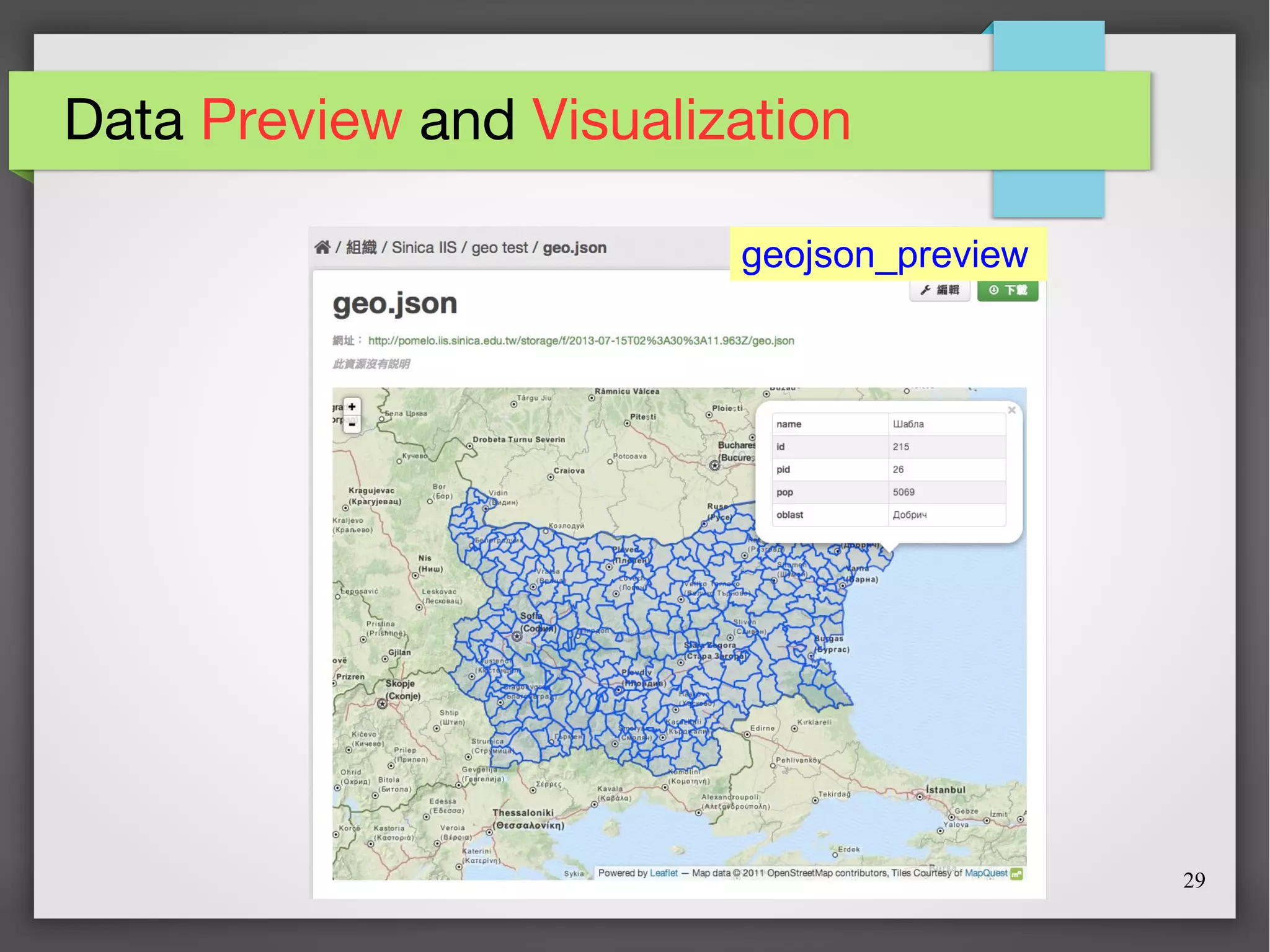Click the 'pop' property label in popup
Screen dimensions: 1270x952
[784, 492]
